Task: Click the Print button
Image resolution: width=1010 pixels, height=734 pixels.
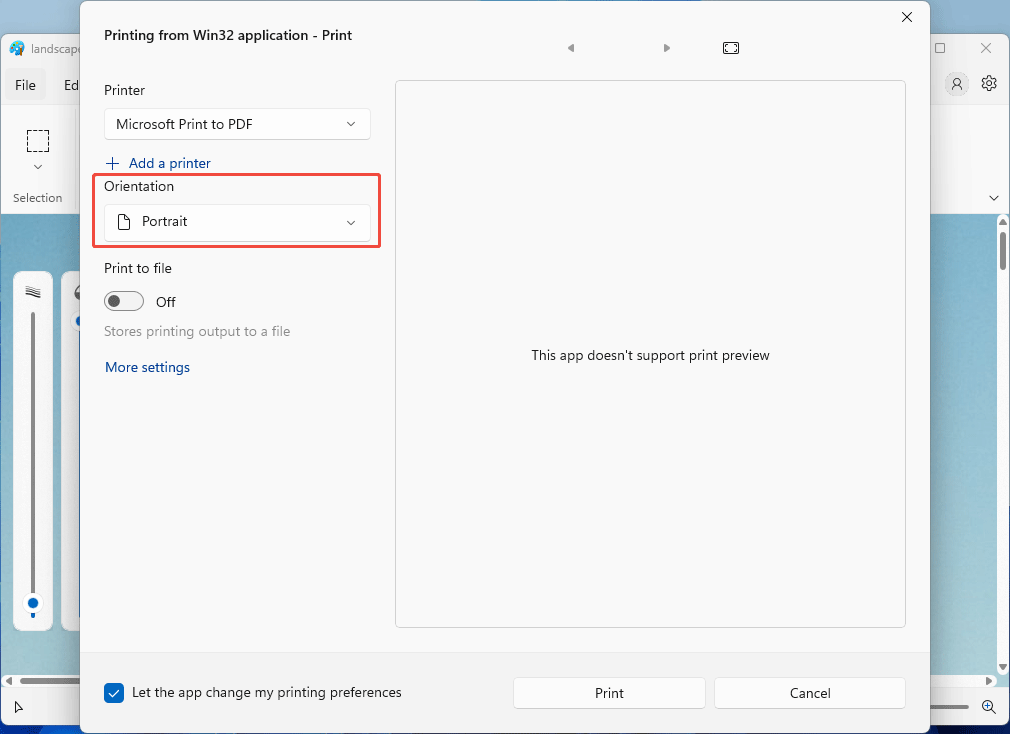Action: [609, 693]
